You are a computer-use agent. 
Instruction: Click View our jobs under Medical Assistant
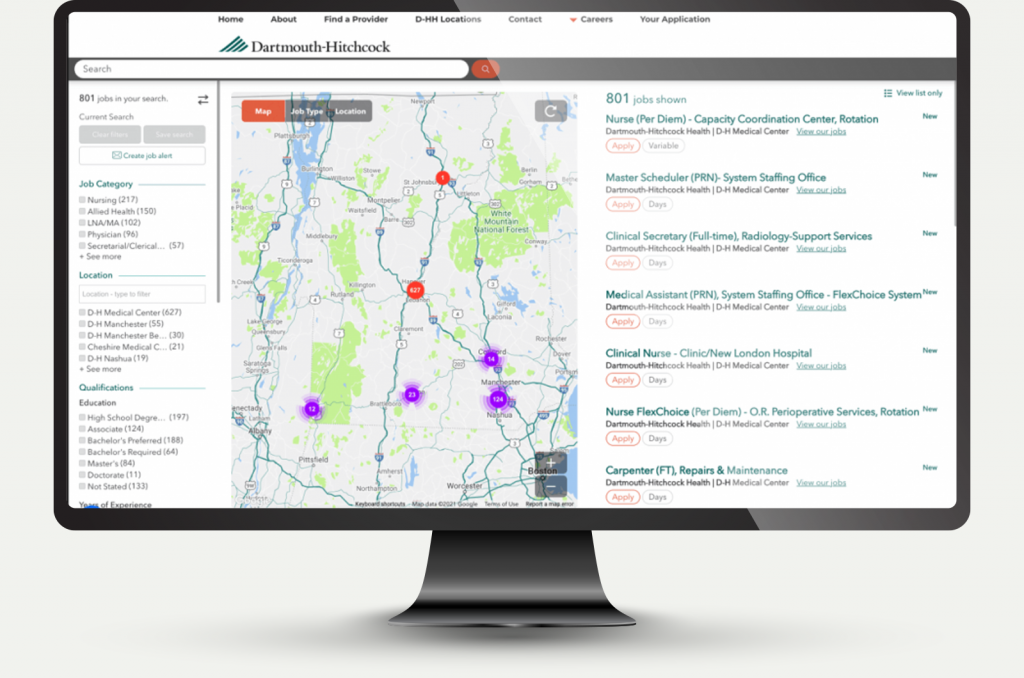821,307
